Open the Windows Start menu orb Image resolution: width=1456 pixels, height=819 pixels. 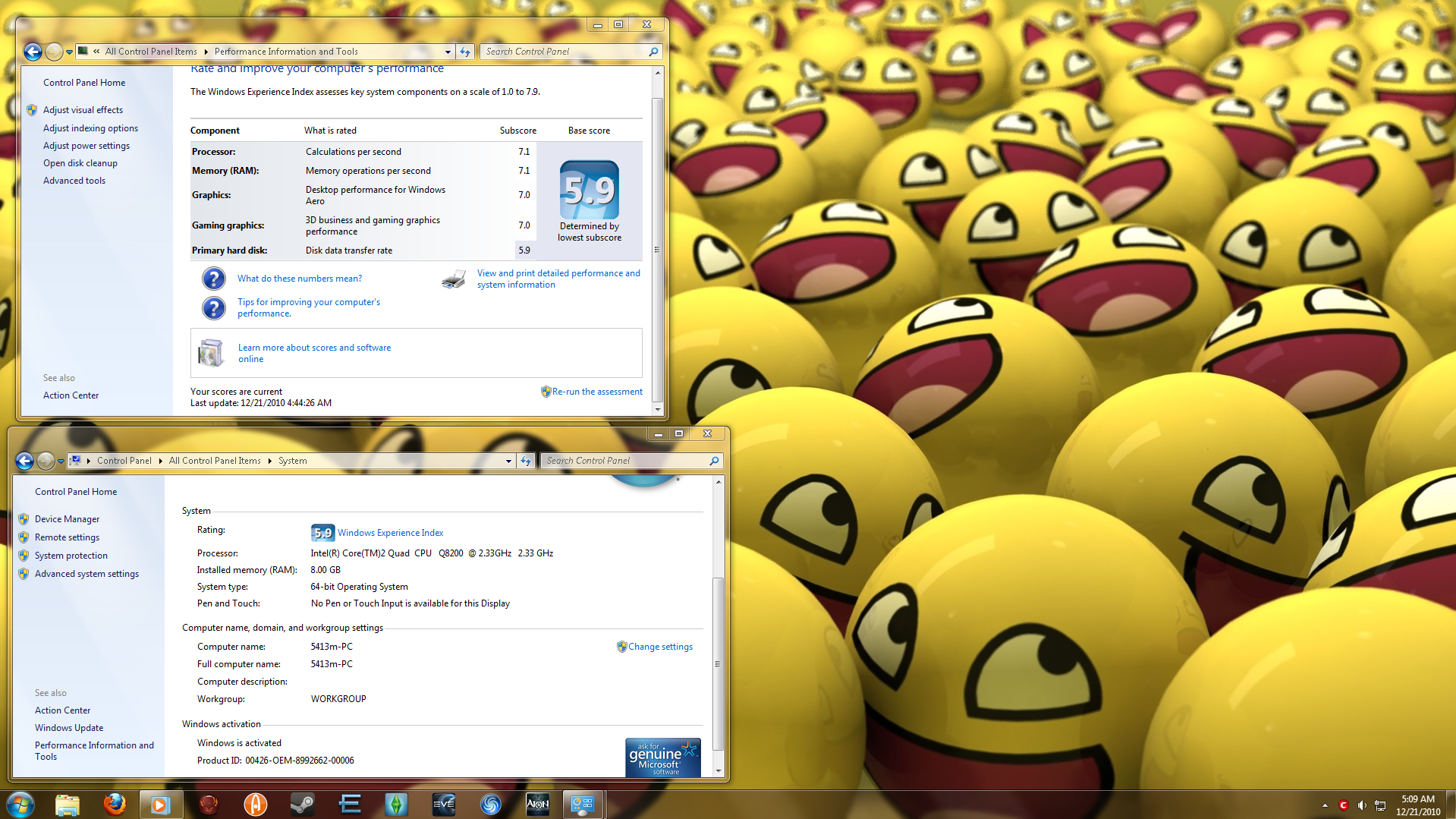coord(20,804)
